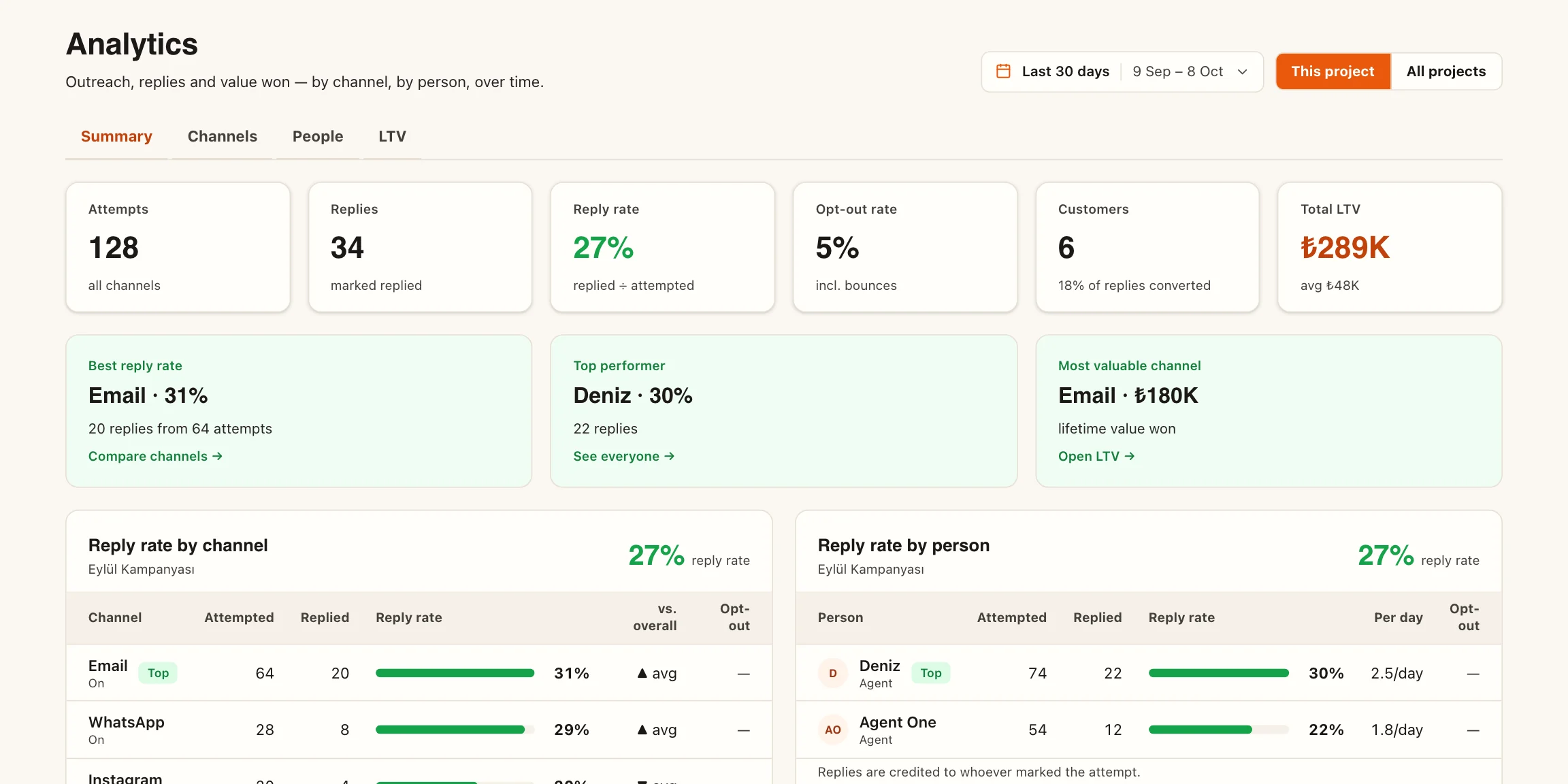Click the calendar icon in date picker
Screen dimensions: 1568x784
[1003, 71]
